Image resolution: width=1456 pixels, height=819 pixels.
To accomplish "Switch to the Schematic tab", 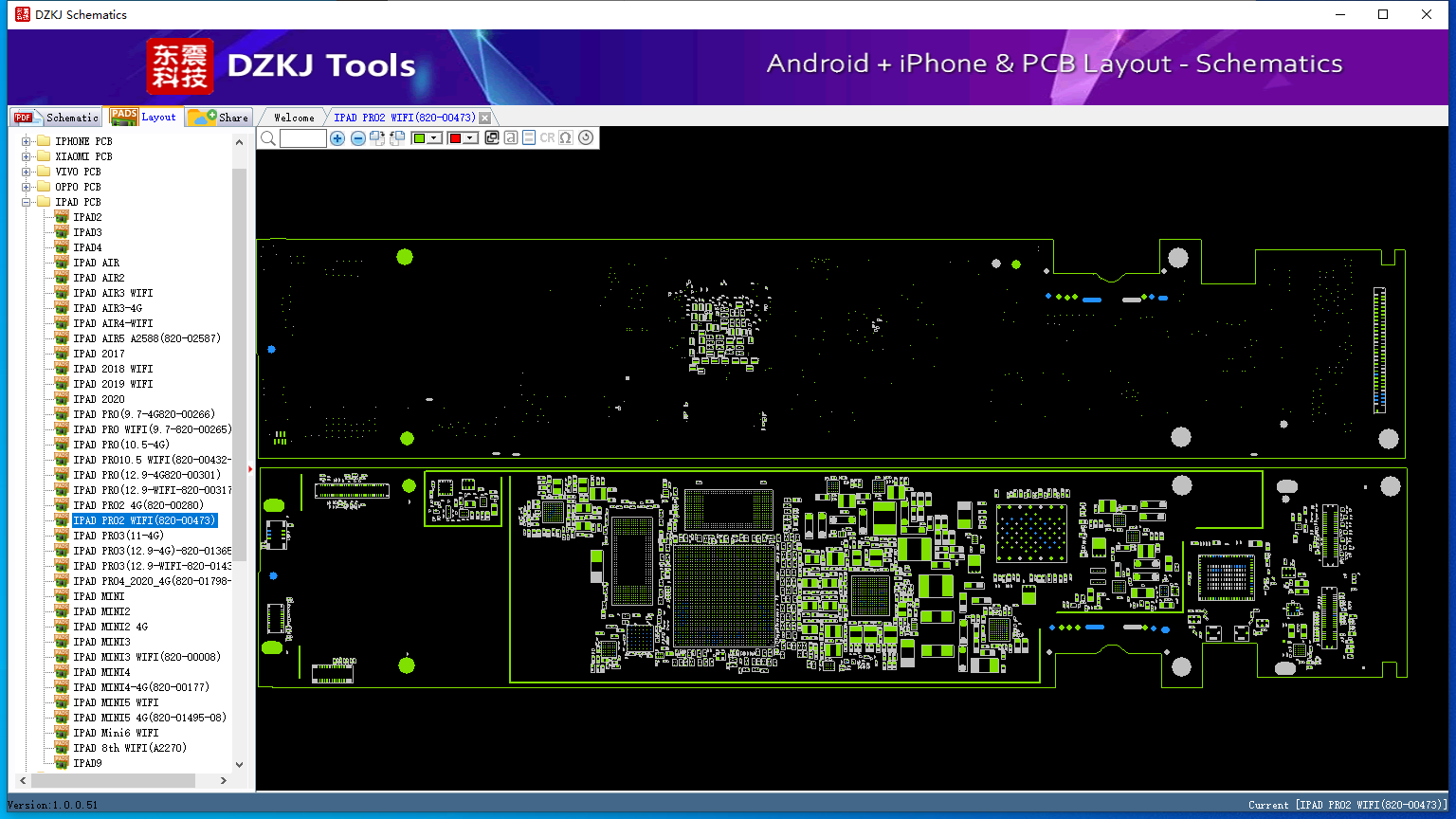I will pos(56,118).
